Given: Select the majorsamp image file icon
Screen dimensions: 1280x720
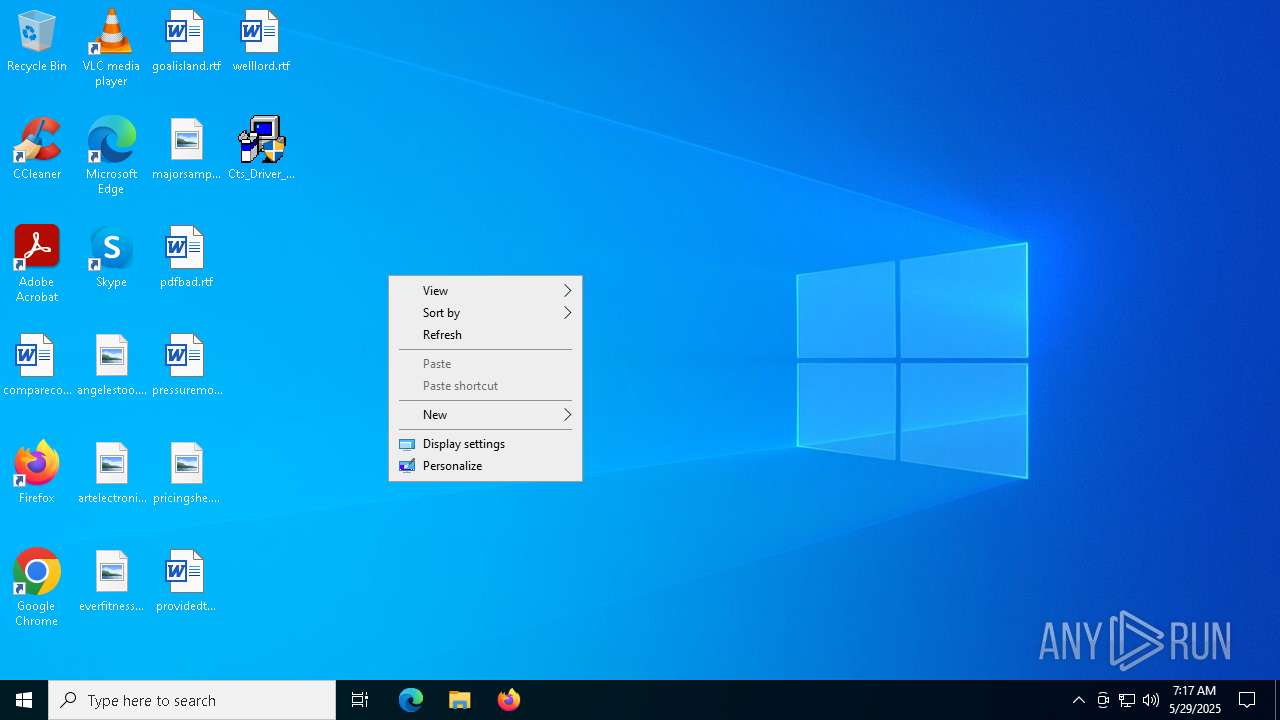Looking at the screenshot, I should coord(186,149).
